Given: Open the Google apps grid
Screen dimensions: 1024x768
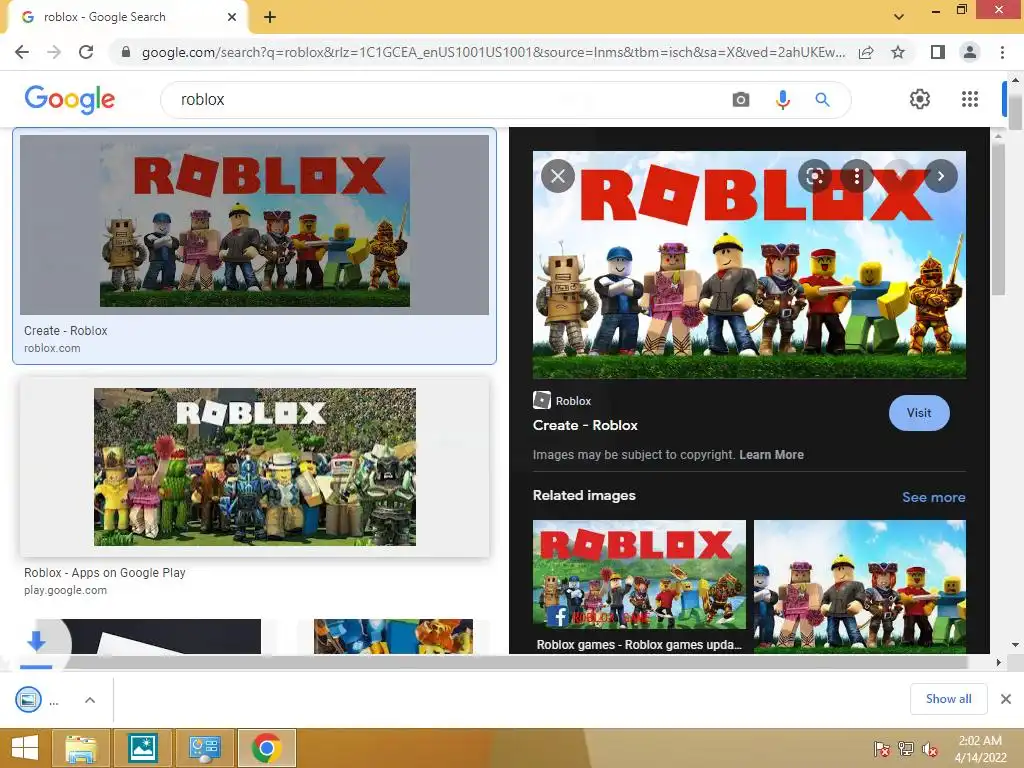Looking at the screenshot, I should pos(970,99).
